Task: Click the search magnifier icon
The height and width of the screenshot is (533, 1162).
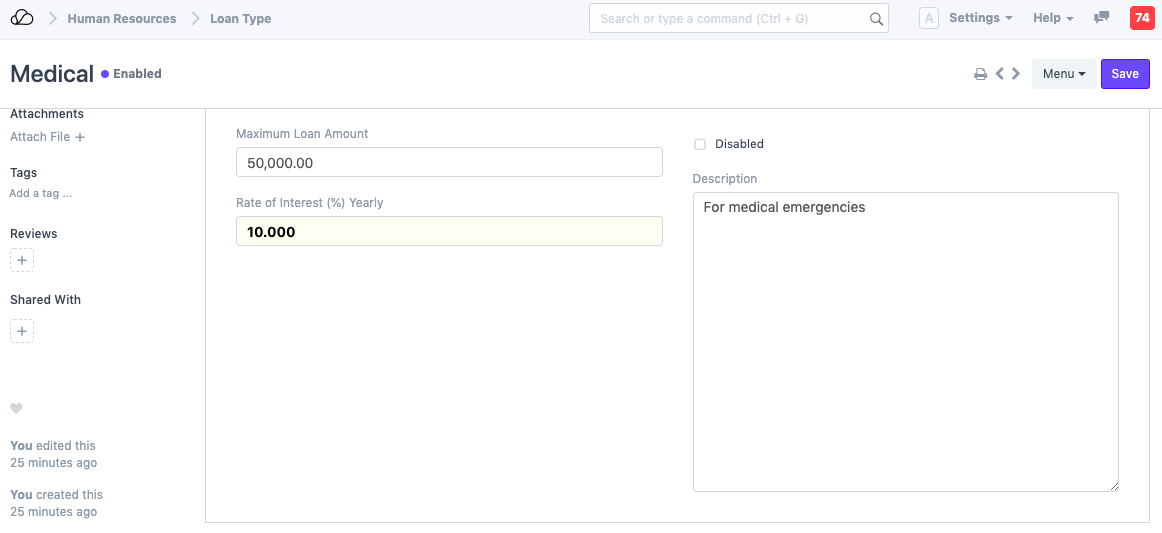Action: pyautogui.click(x=876, y=19)
